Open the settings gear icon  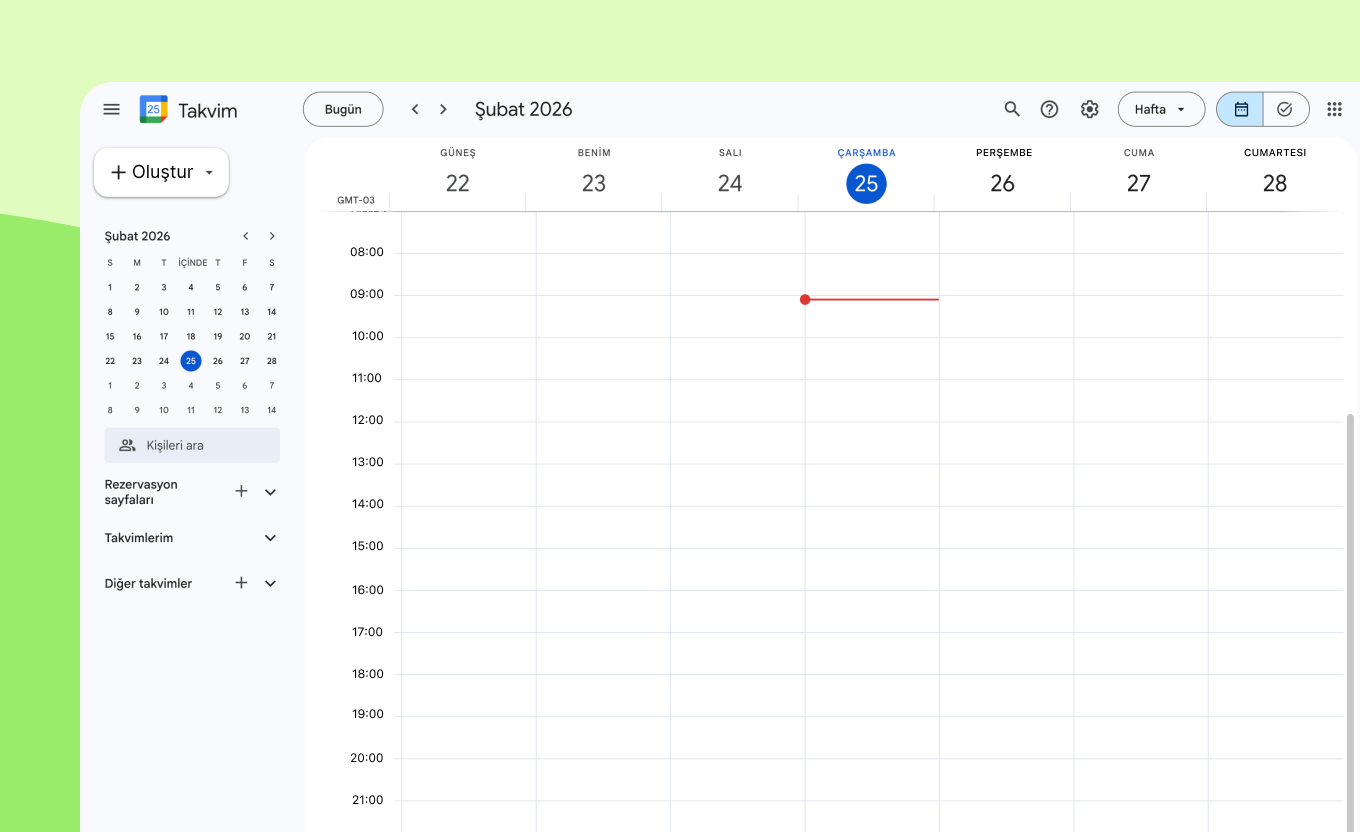point(1090,110)
